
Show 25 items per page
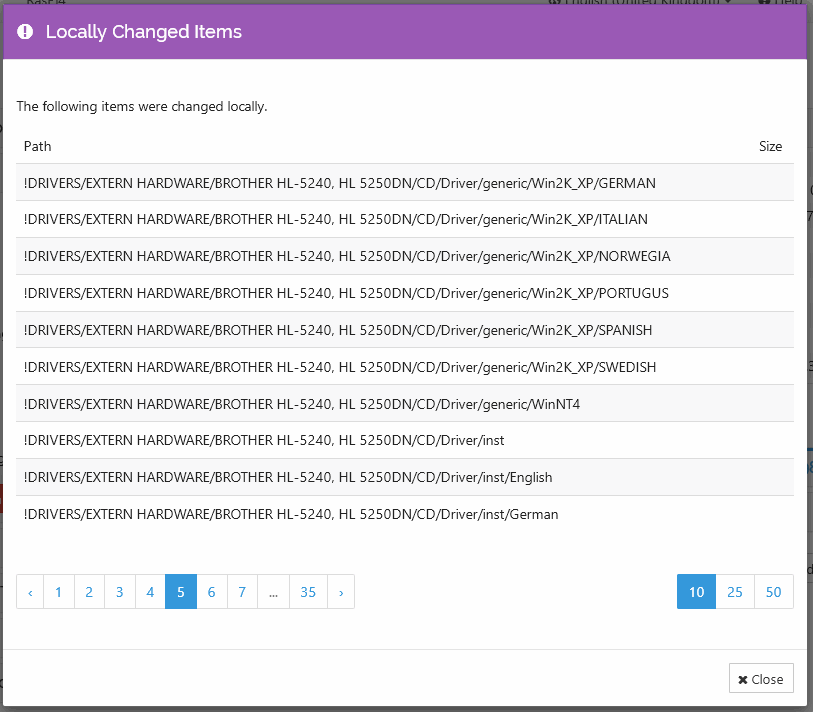735,592
